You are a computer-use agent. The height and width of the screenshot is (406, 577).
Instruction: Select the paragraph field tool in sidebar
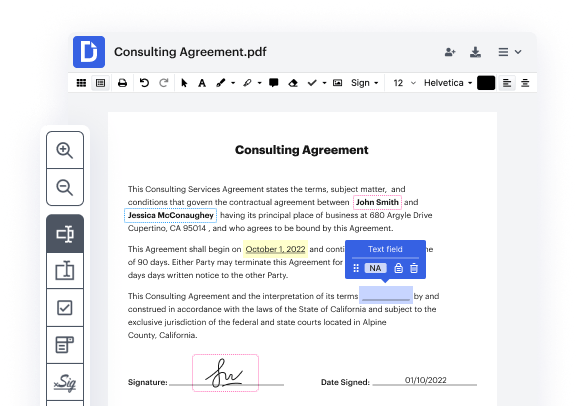[65, 271]
